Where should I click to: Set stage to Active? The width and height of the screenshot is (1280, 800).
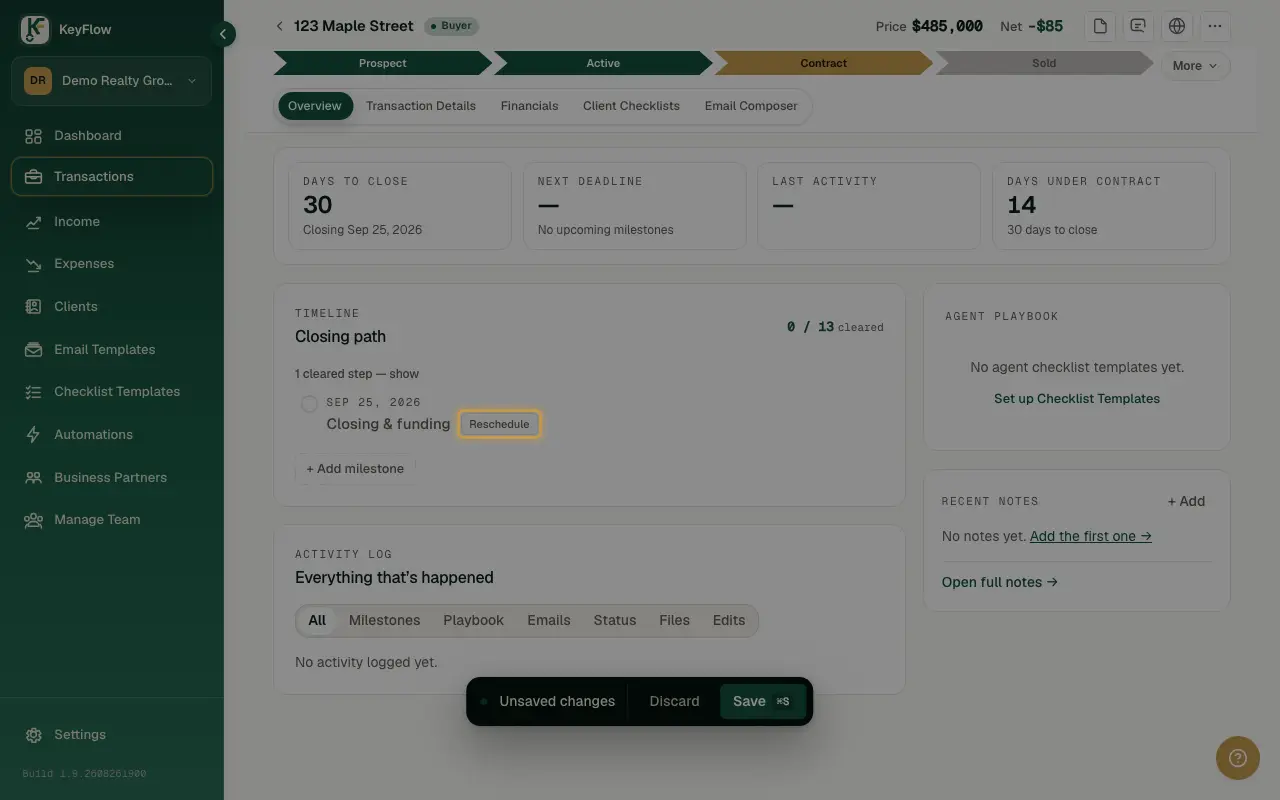[603, 63]
